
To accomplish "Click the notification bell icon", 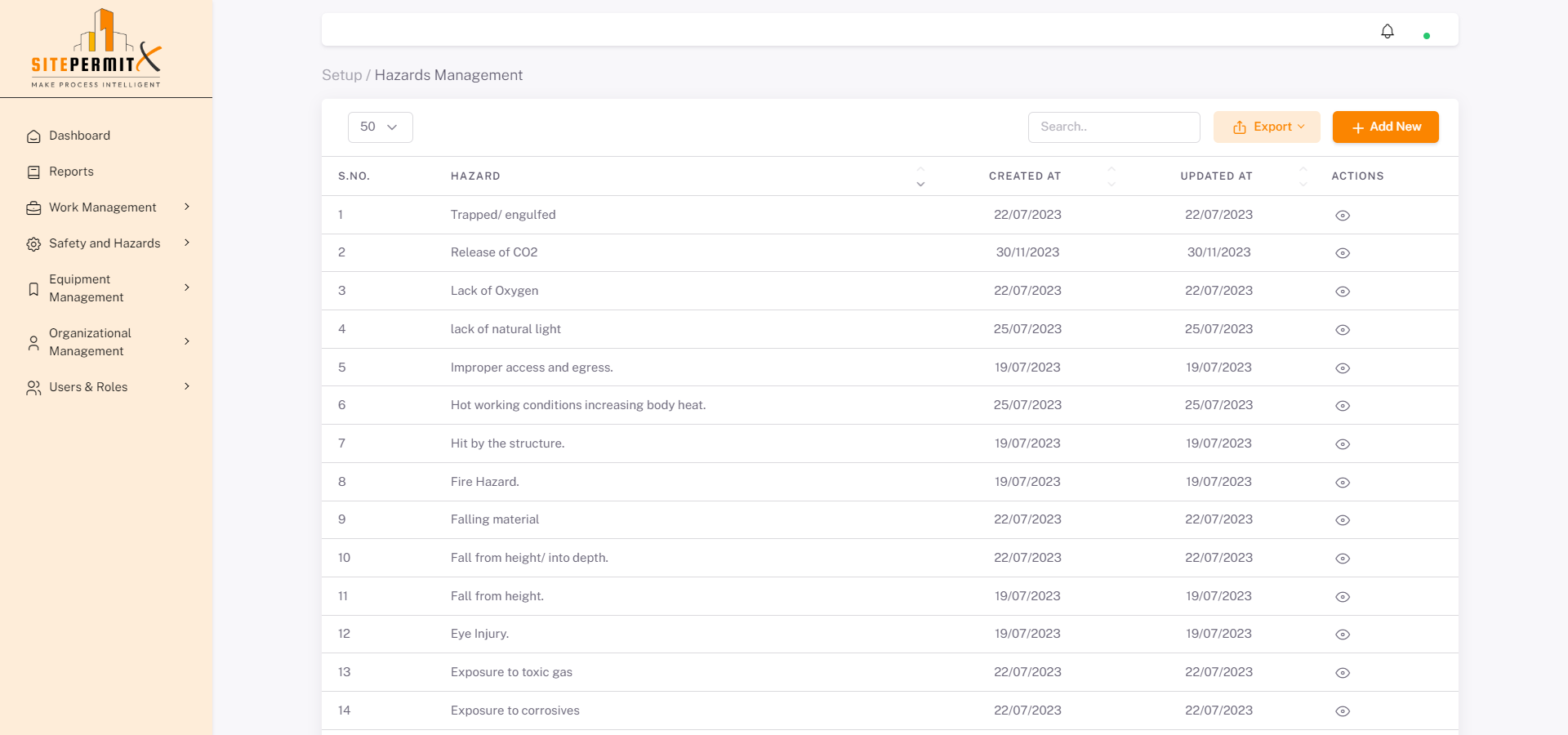I will pos(1387,31).
